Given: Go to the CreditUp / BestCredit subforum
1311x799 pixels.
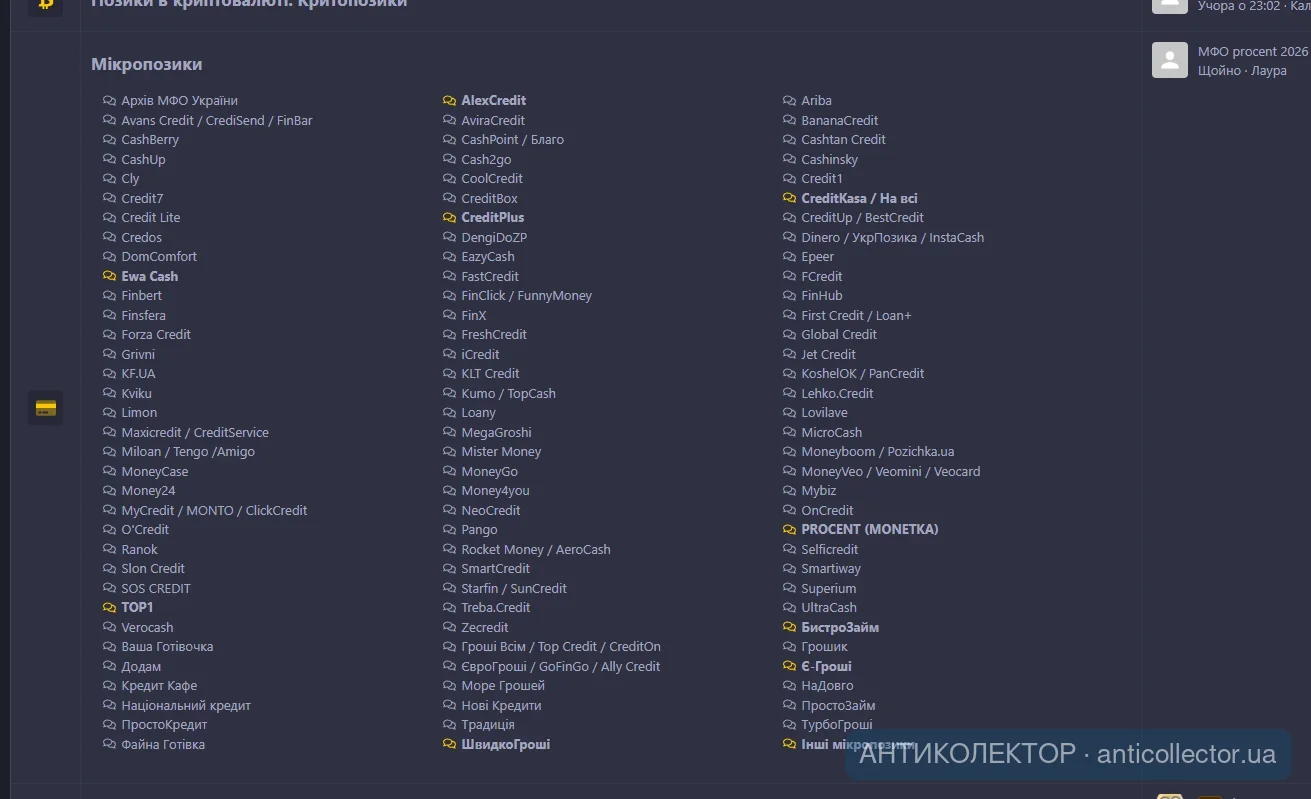Looking at the screenshot, I should coord(863,218).
